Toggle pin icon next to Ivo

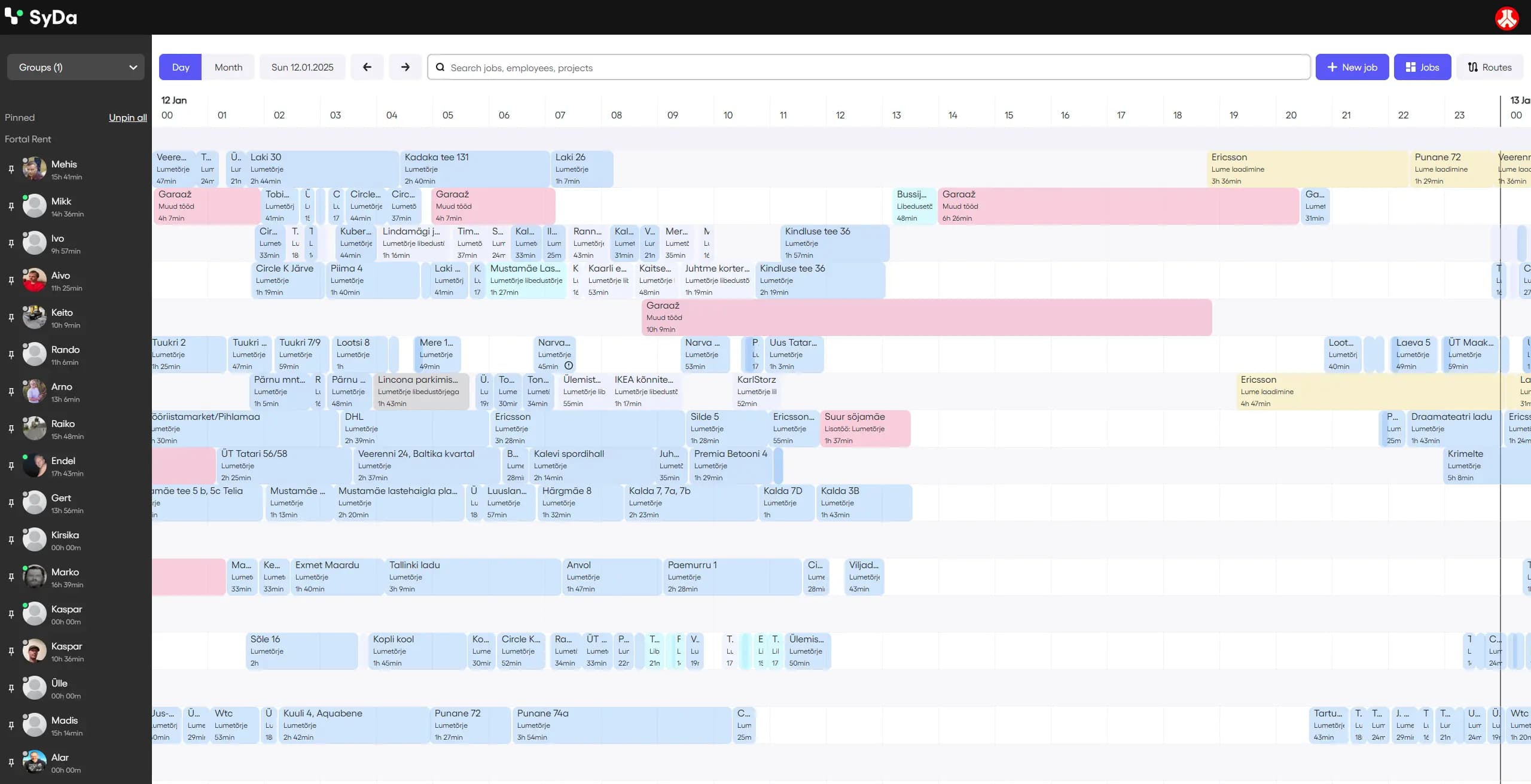point(11,243)
